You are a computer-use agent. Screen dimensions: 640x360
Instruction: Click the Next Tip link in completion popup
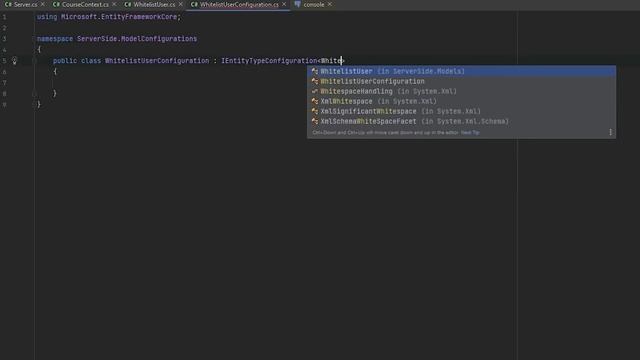point(470,133)
